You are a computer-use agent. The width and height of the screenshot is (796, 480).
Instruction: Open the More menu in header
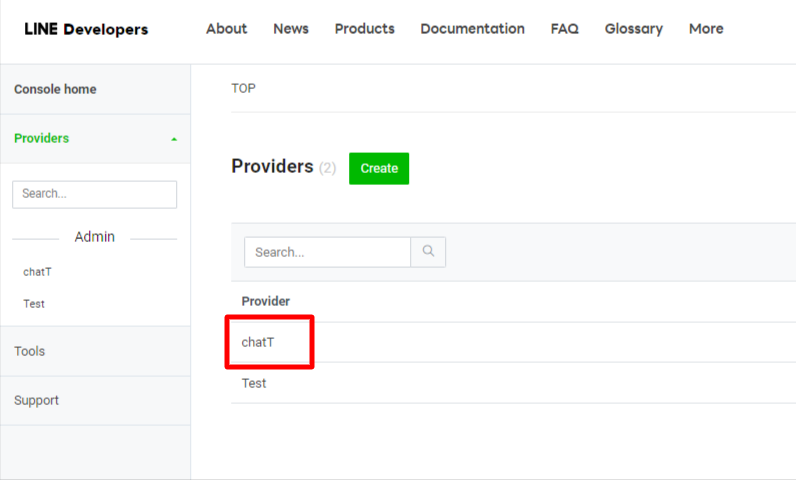point(705,29)
